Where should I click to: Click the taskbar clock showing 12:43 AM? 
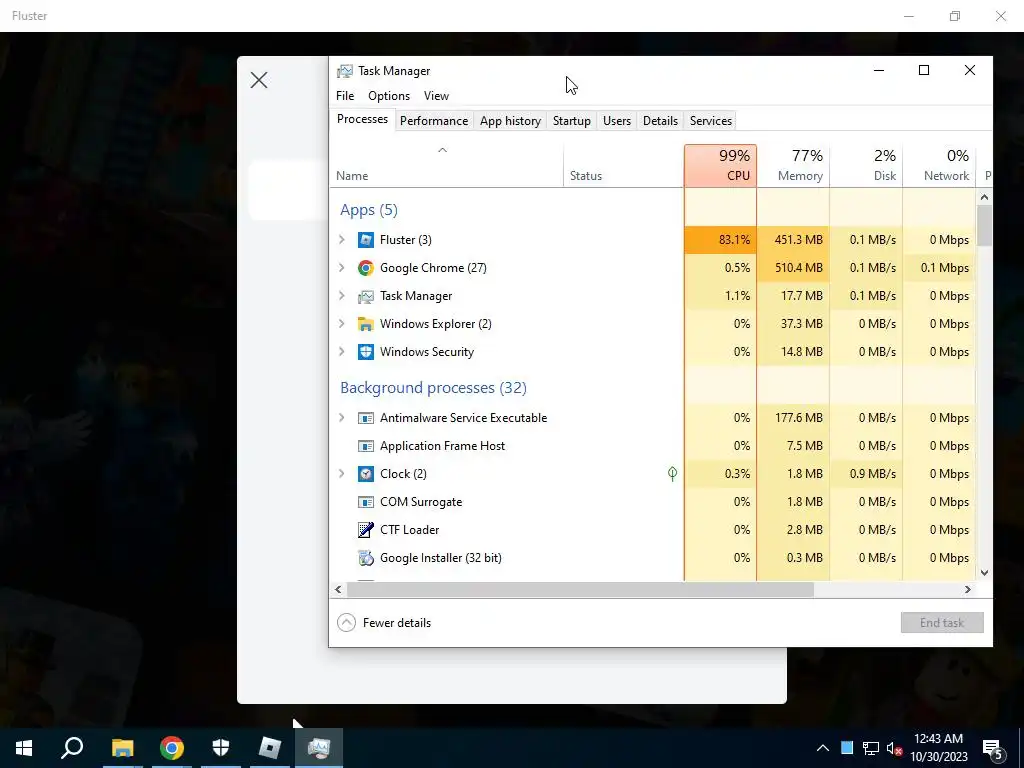[939, 748]
